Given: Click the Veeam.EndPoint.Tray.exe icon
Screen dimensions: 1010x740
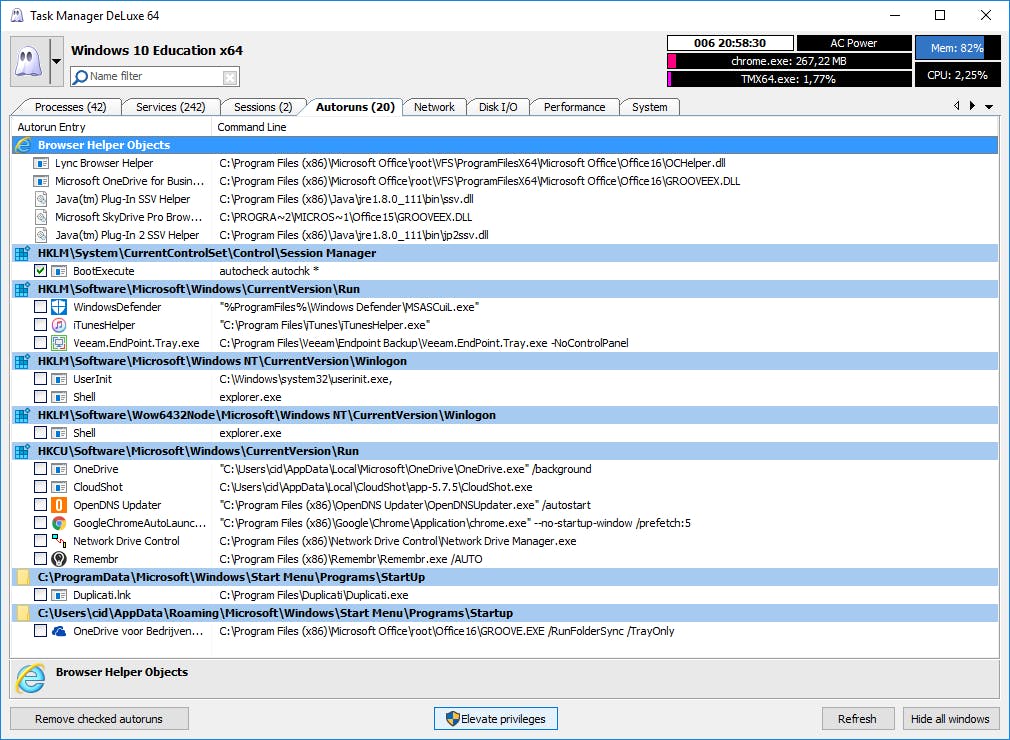Looking at the screenshot, I should (x=59, y=343).
